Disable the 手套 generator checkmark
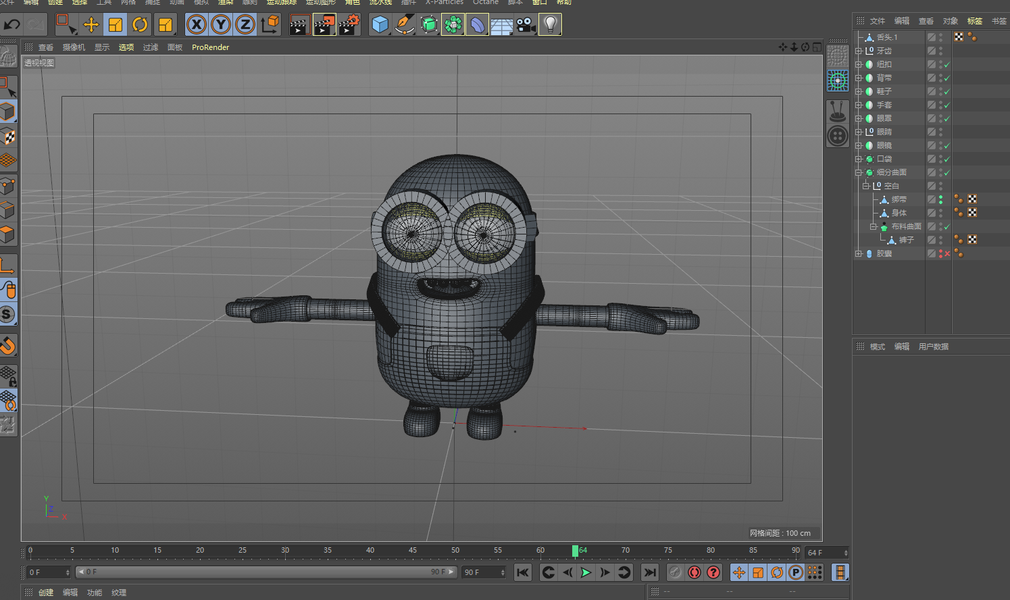1010x600 pixels. point(947,105)
